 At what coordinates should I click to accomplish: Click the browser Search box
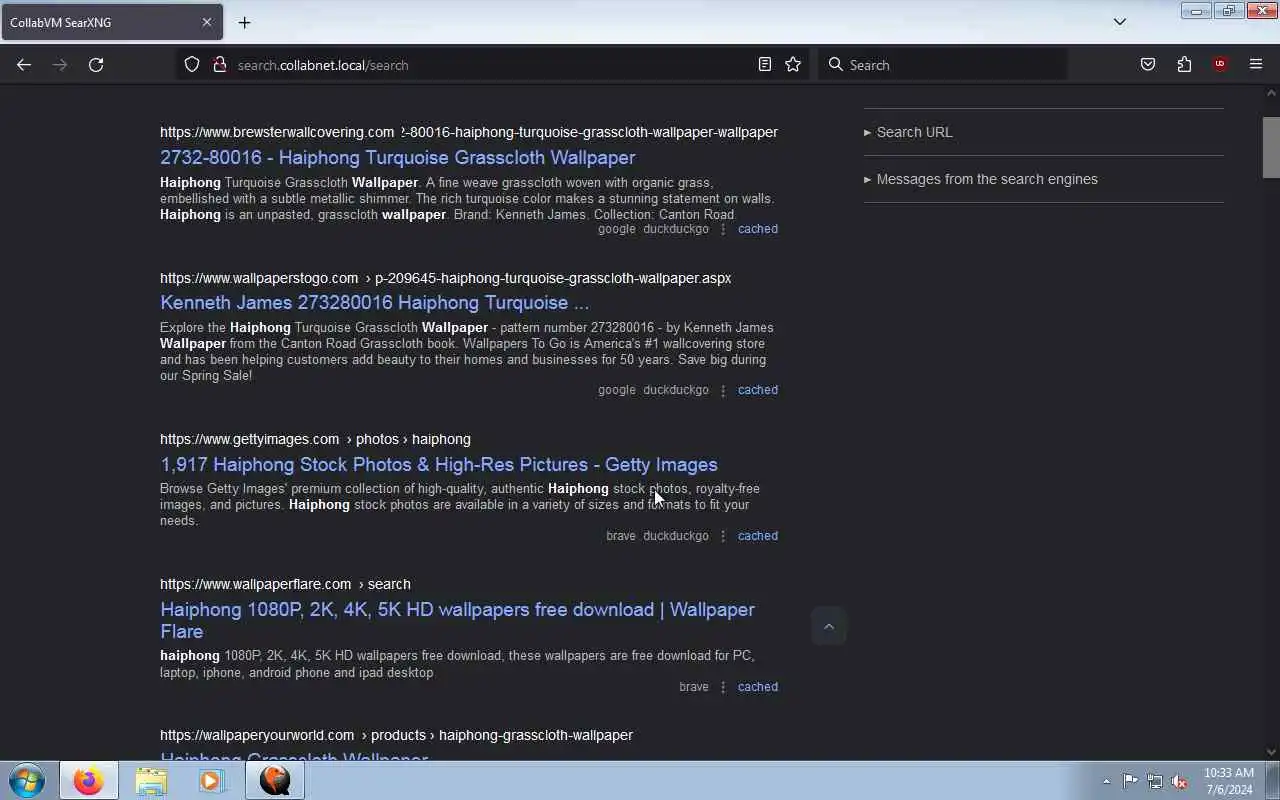pyautogui.click(x=942, y=64)
